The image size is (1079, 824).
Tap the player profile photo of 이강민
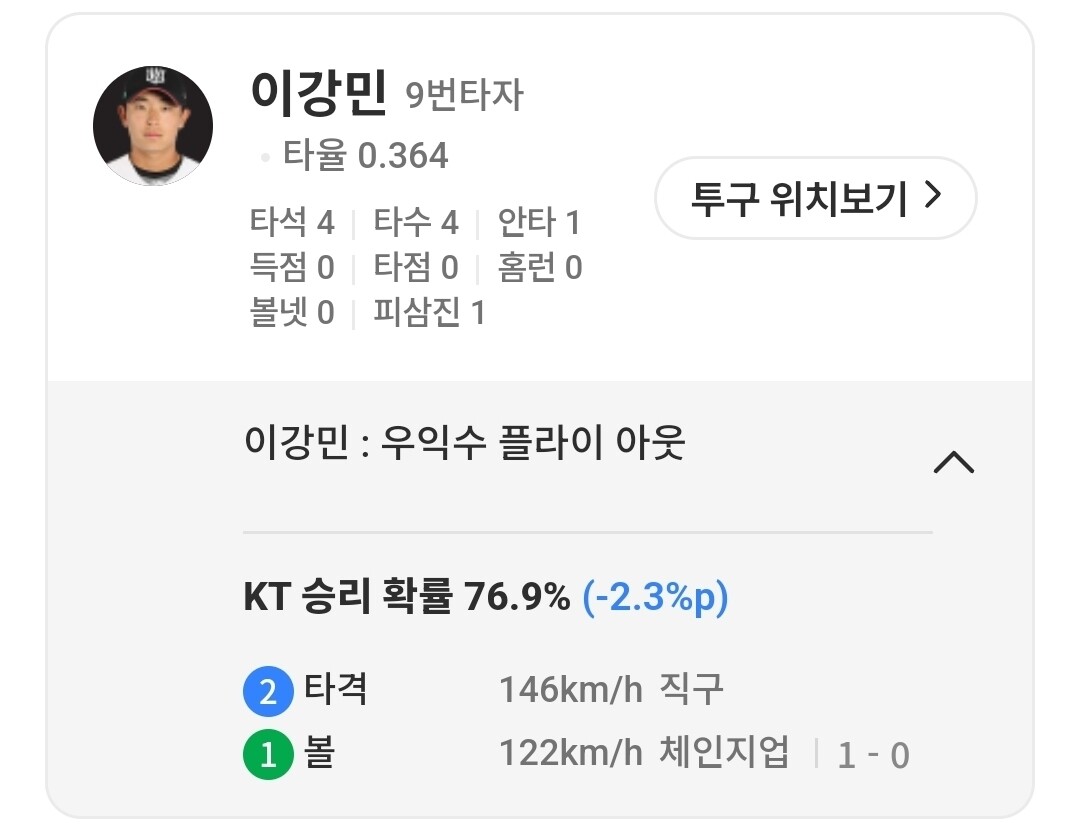coord(153,126)
